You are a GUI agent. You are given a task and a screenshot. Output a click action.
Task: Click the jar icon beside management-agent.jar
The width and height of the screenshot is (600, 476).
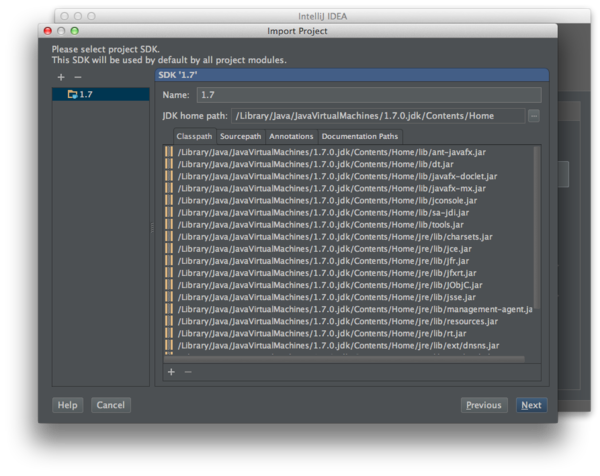pyautogui.click(x=169, y=309)
